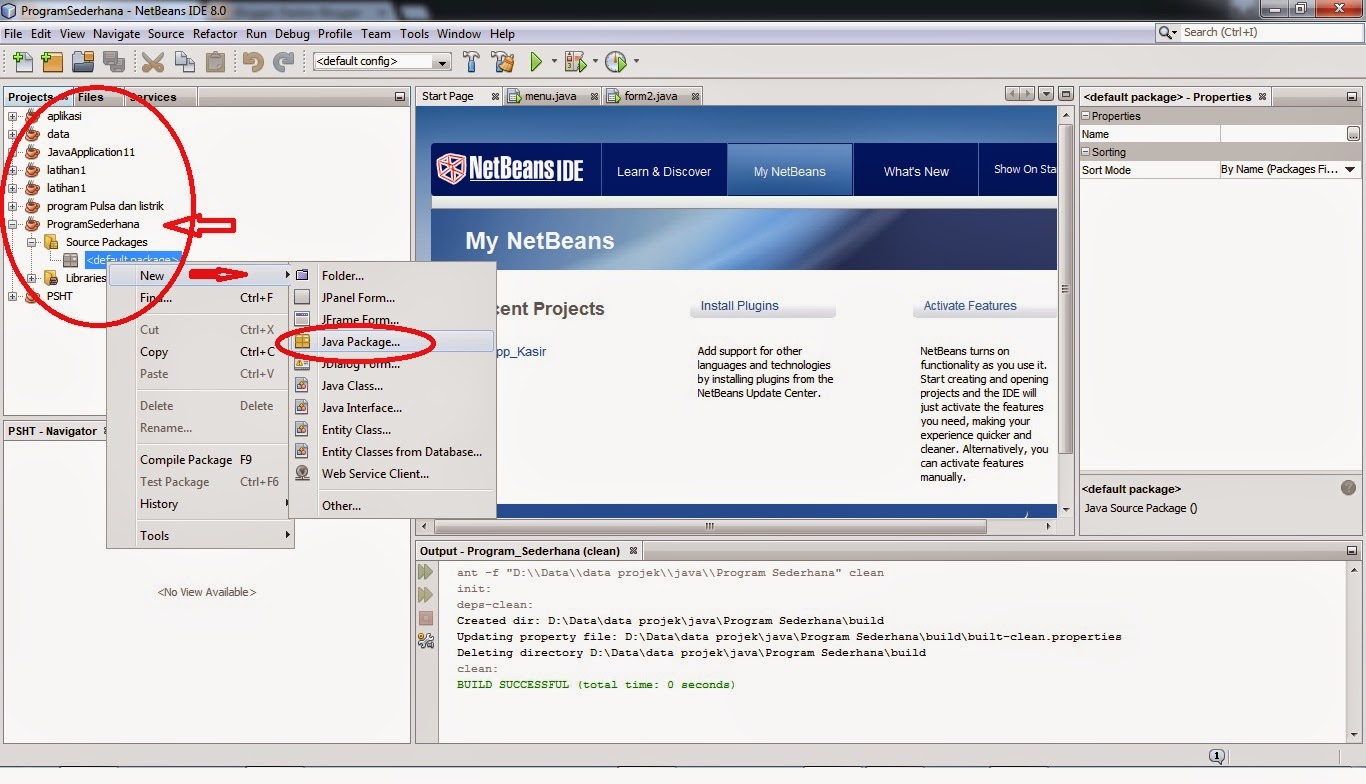Click the Debug Project toolbar icon
Image resolution: width=1366 pixels, height=784 pixels.
click(575, 62)
